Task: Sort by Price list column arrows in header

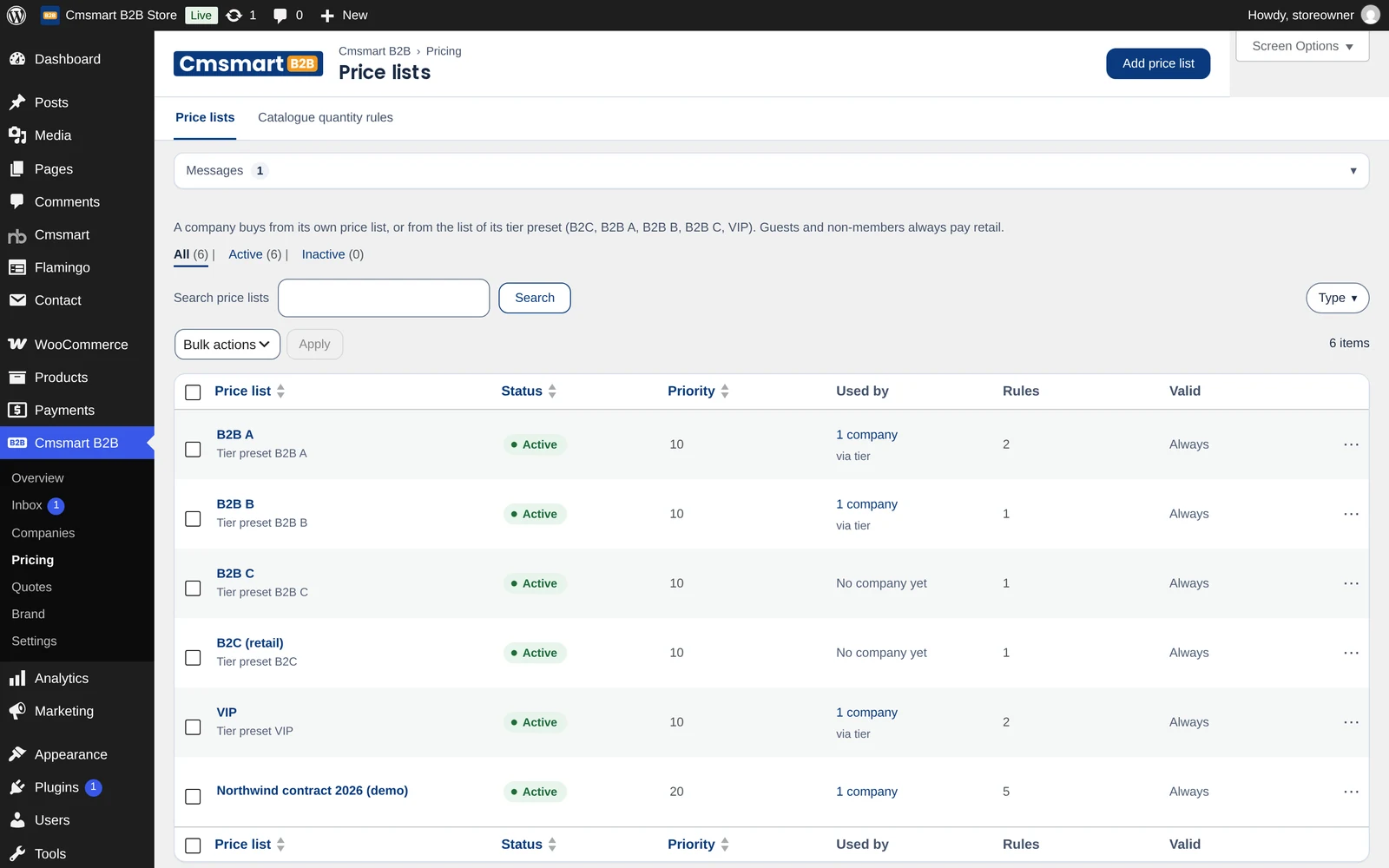Action: pos(280,391)
